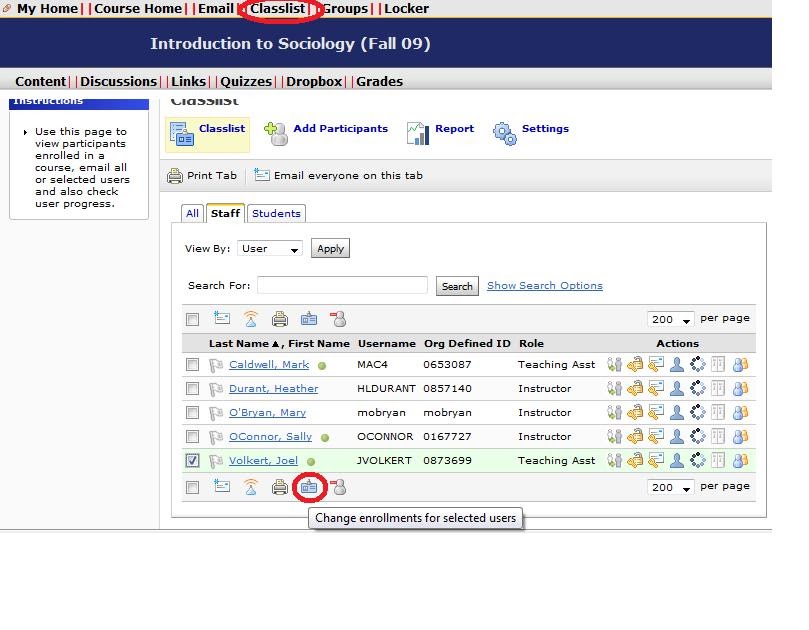This screenshot has height=630, width=809.
Task: Switch to the All tab
Action: tap(192, 214)
